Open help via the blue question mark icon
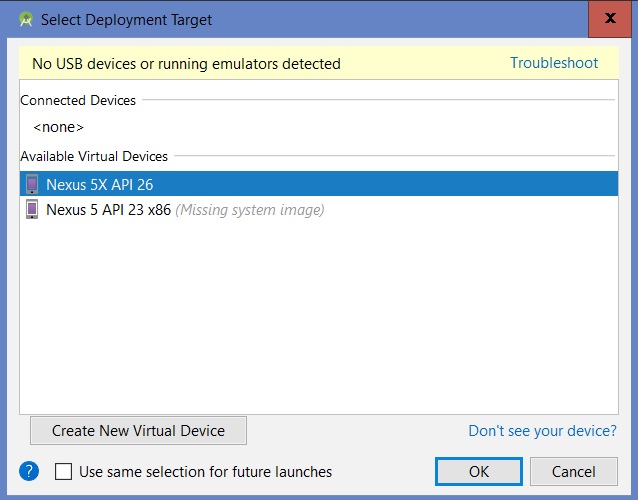638x500 pixels. pos(29,471)
